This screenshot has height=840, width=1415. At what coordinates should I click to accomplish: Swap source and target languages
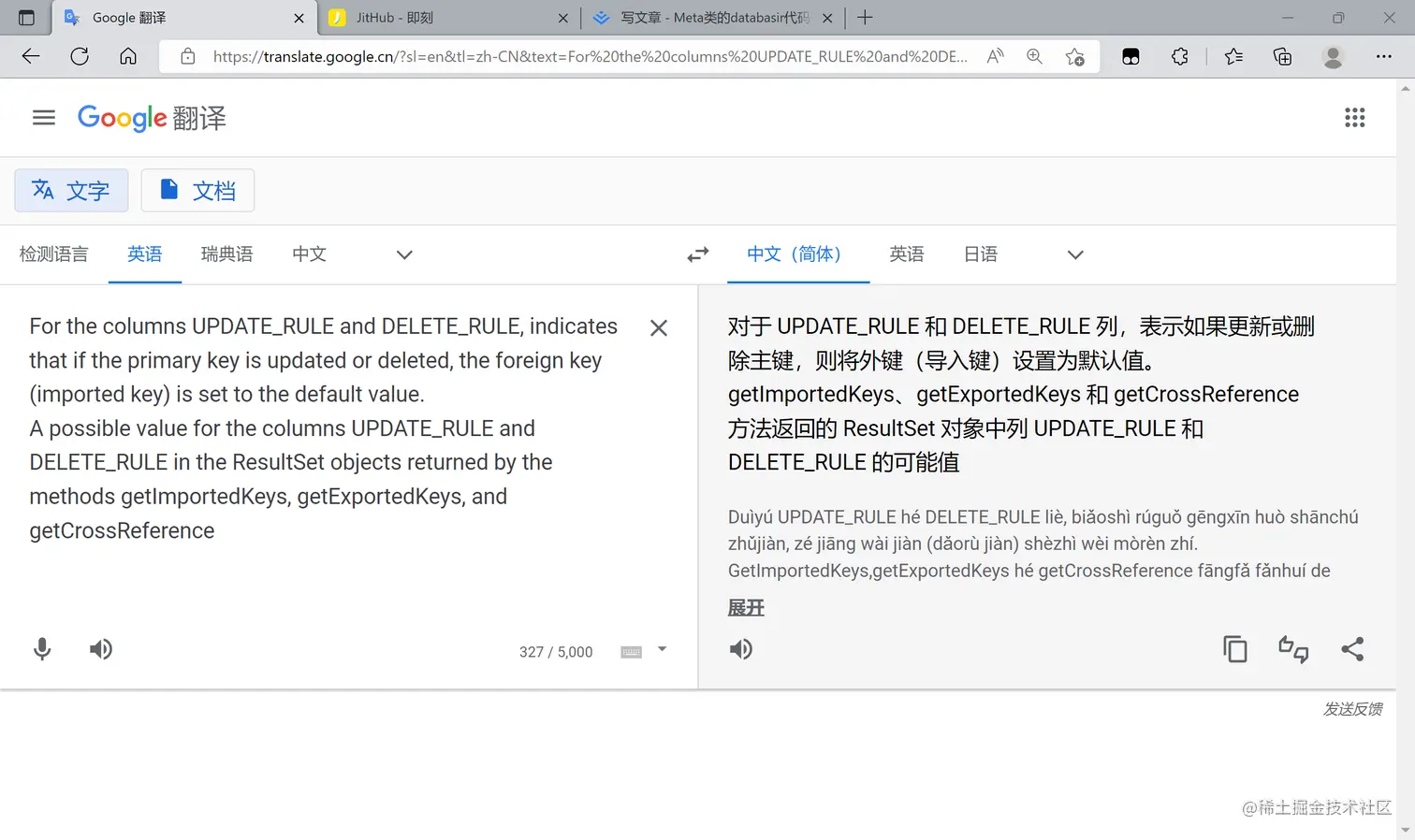click(698, 254)
